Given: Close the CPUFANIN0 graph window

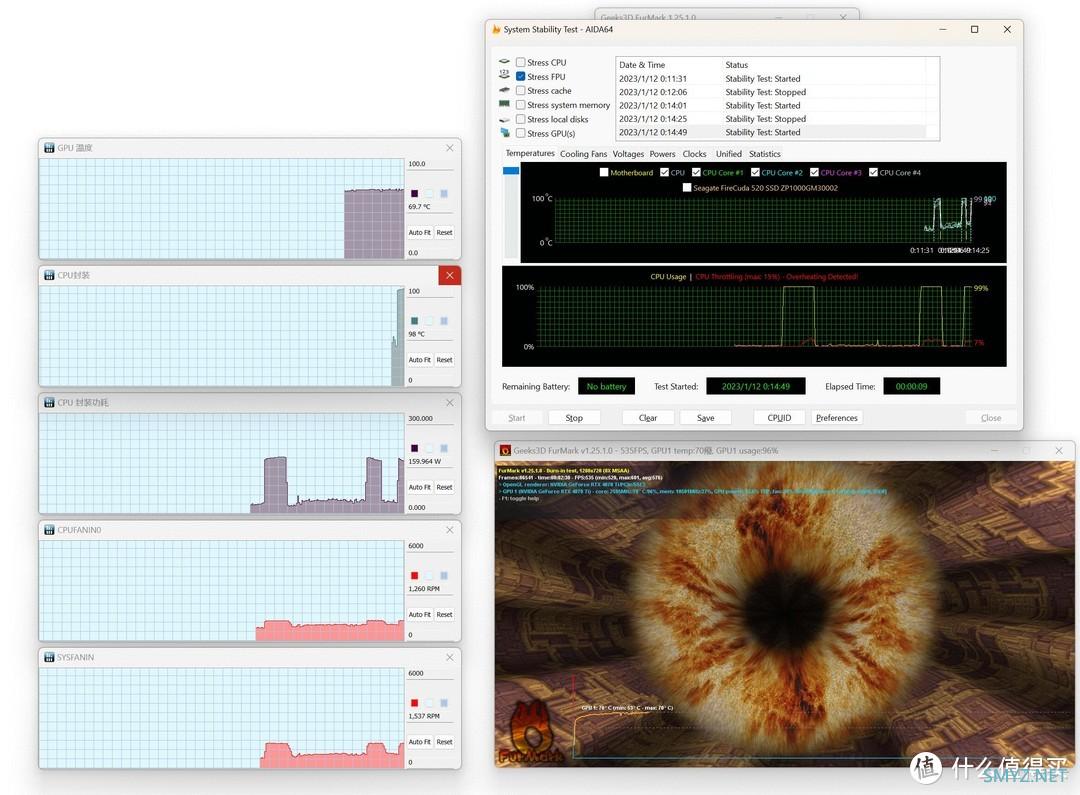Looking at the screenshot, I should pos(450,530).
